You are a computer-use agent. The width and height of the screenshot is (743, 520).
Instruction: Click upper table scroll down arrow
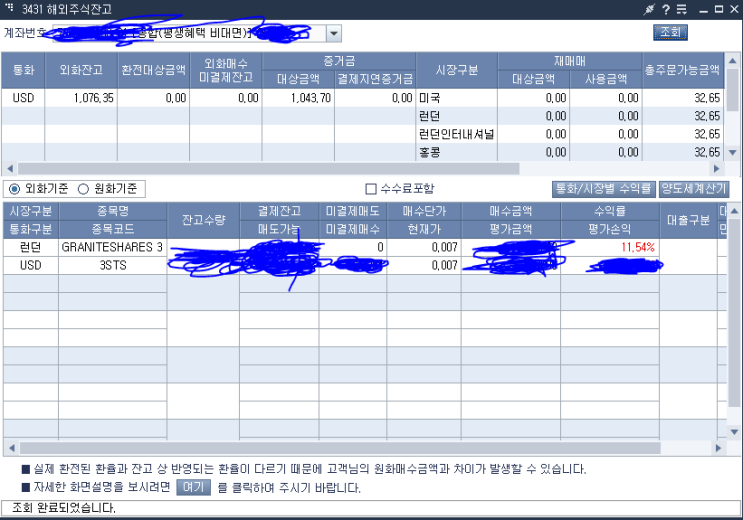[x=733, y=153]
